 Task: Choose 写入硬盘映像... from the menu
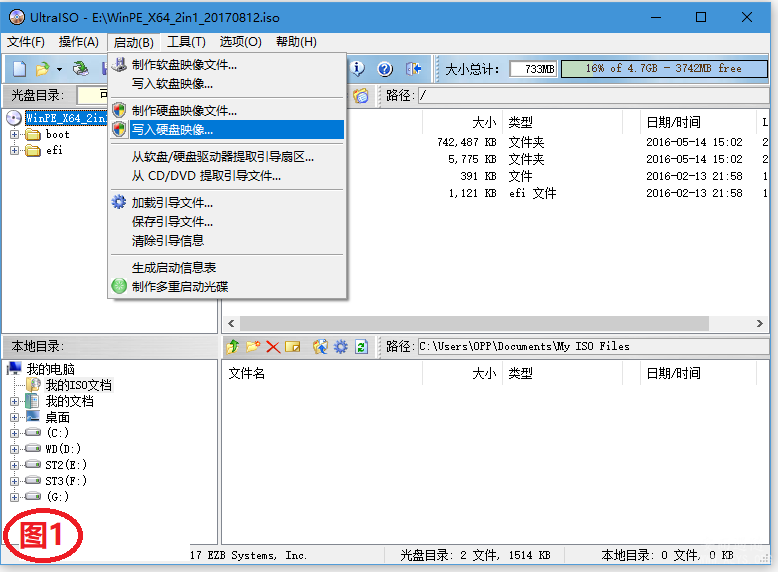tap(227, 129)
